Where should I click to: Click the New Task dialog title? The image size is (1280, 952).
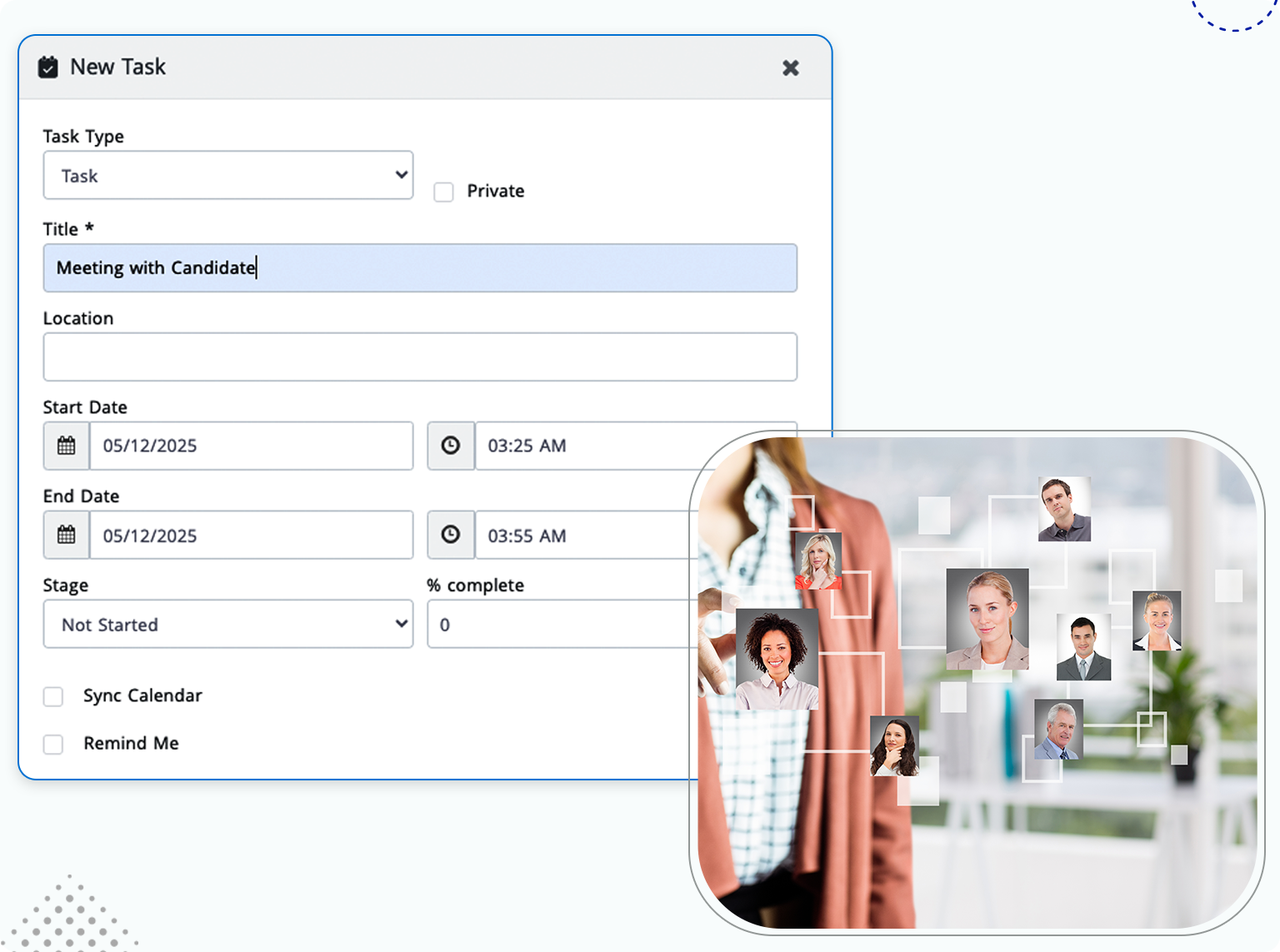click(117, 67)
